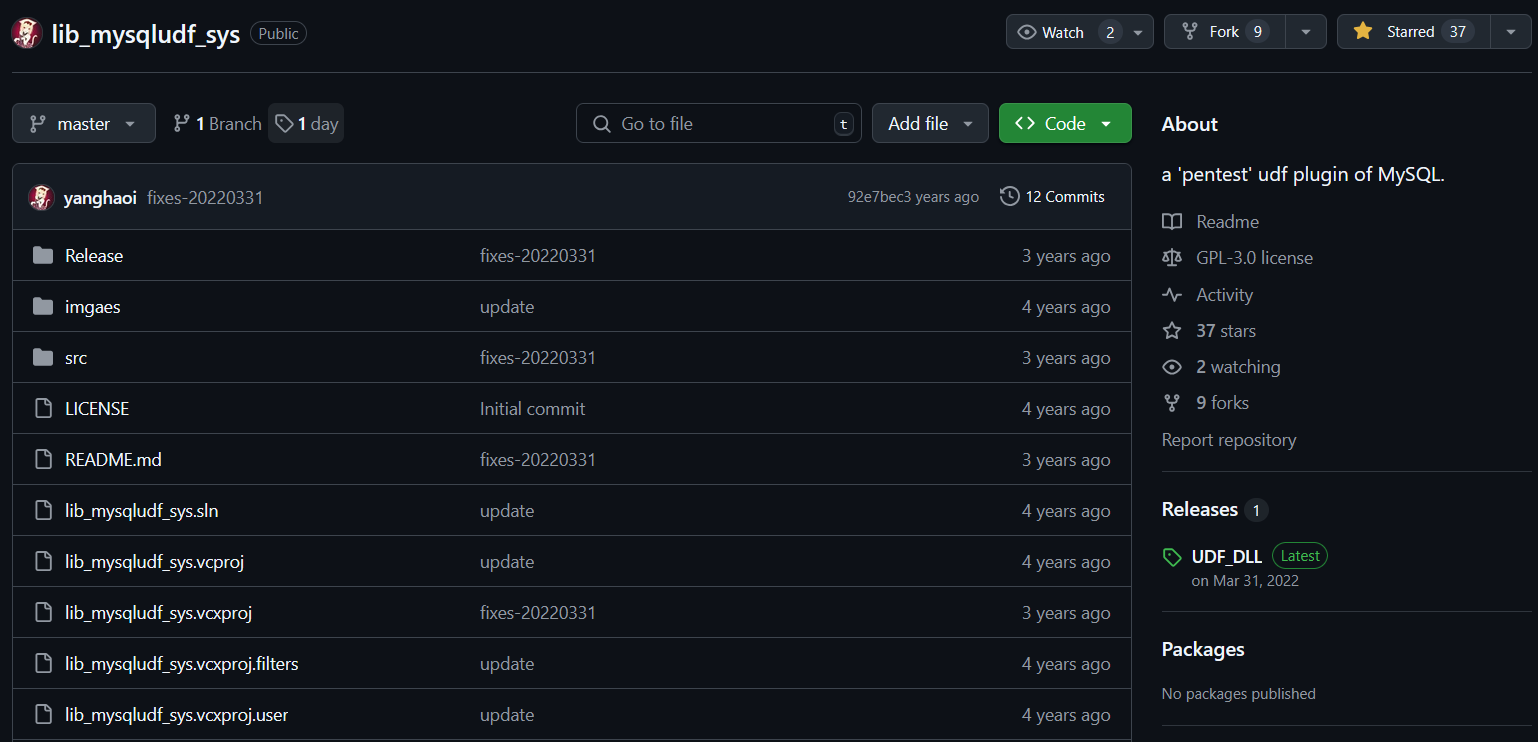Click the repository owner avatar beside lib_mysqludf_sys
This screenshot has width=1538, height=742.
pos(27,33)
